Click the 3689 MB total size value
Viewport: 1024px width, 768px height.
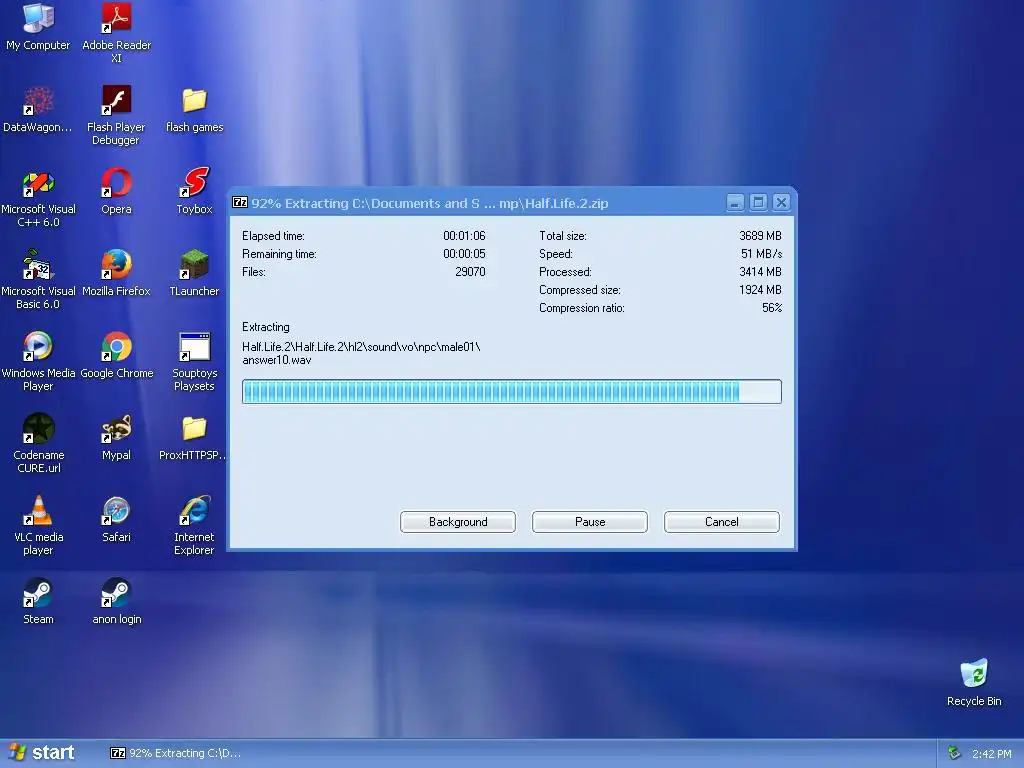[760, 236]
